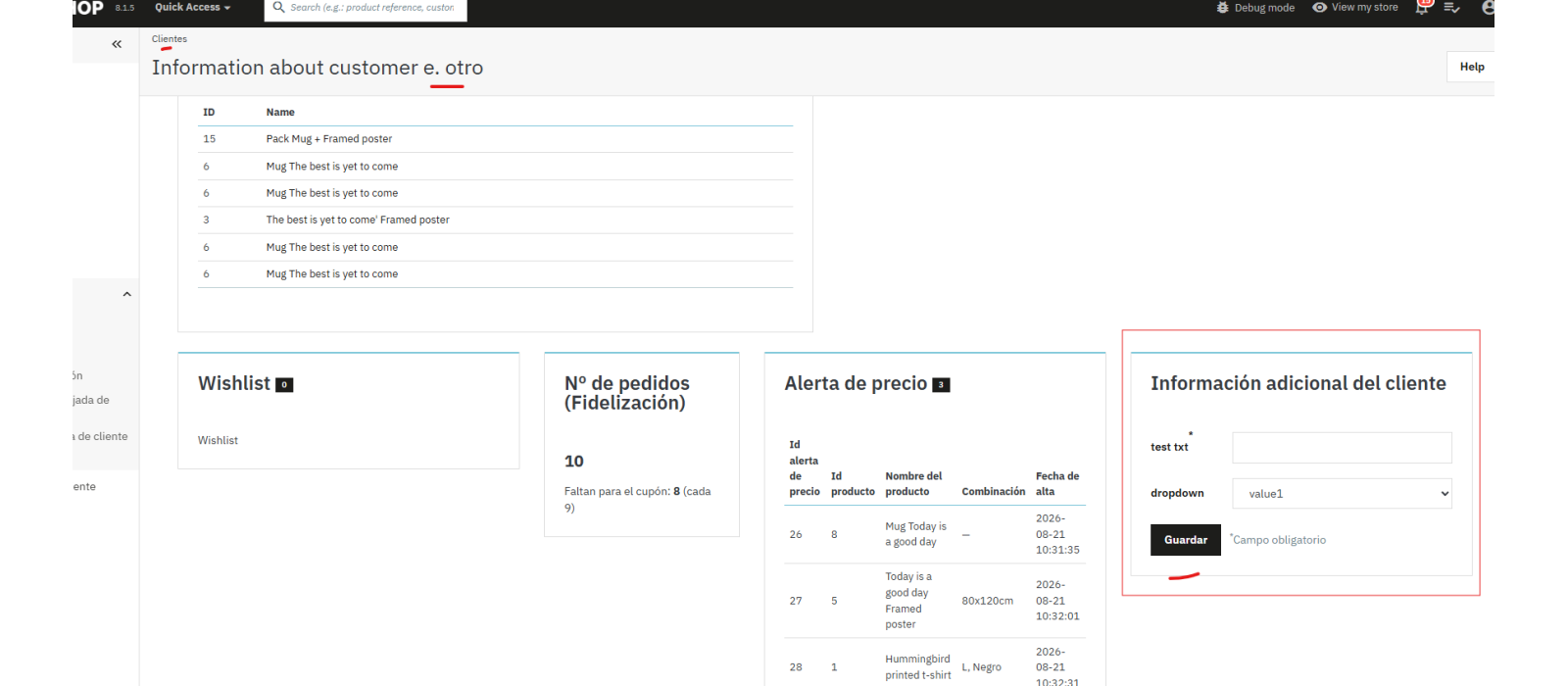
Task: Open the Quick Access dropdown
Action: pos(192,8)
